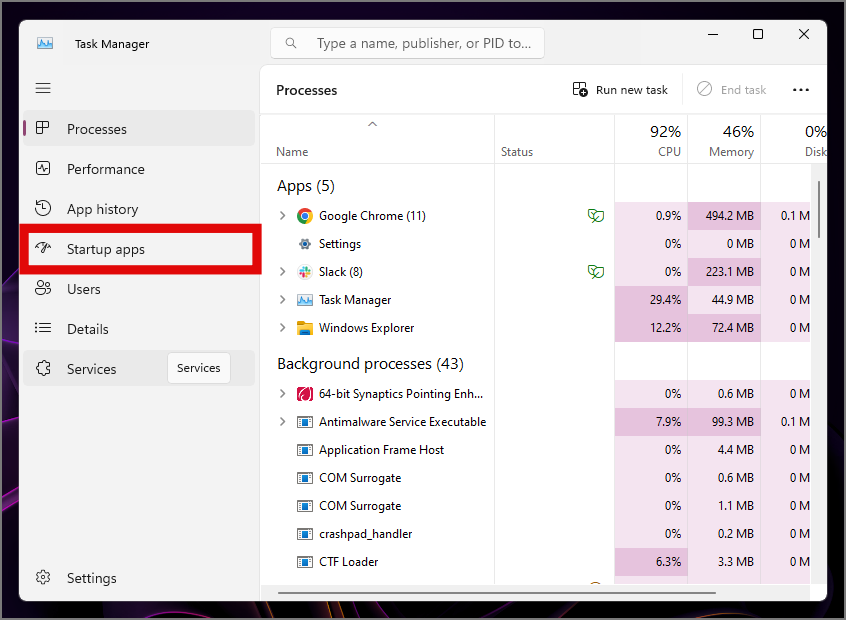Click Chrome's 494.2 MB memory value
Screen dimensions: 846x620
pyautogui.click(x=729, y=216)
